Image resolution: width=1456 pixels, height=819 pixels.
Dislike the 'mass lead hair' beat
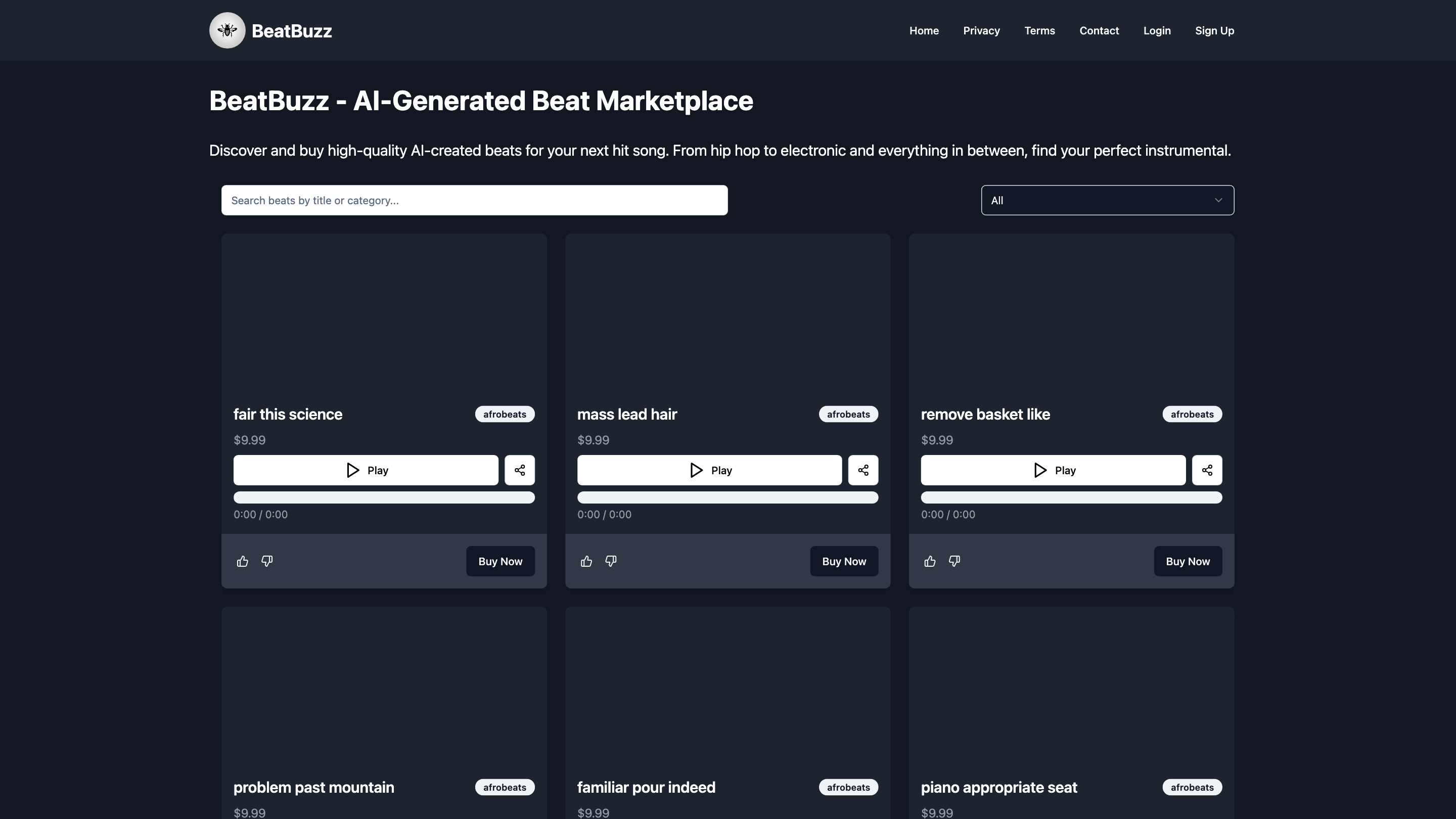tap(610, 561)
